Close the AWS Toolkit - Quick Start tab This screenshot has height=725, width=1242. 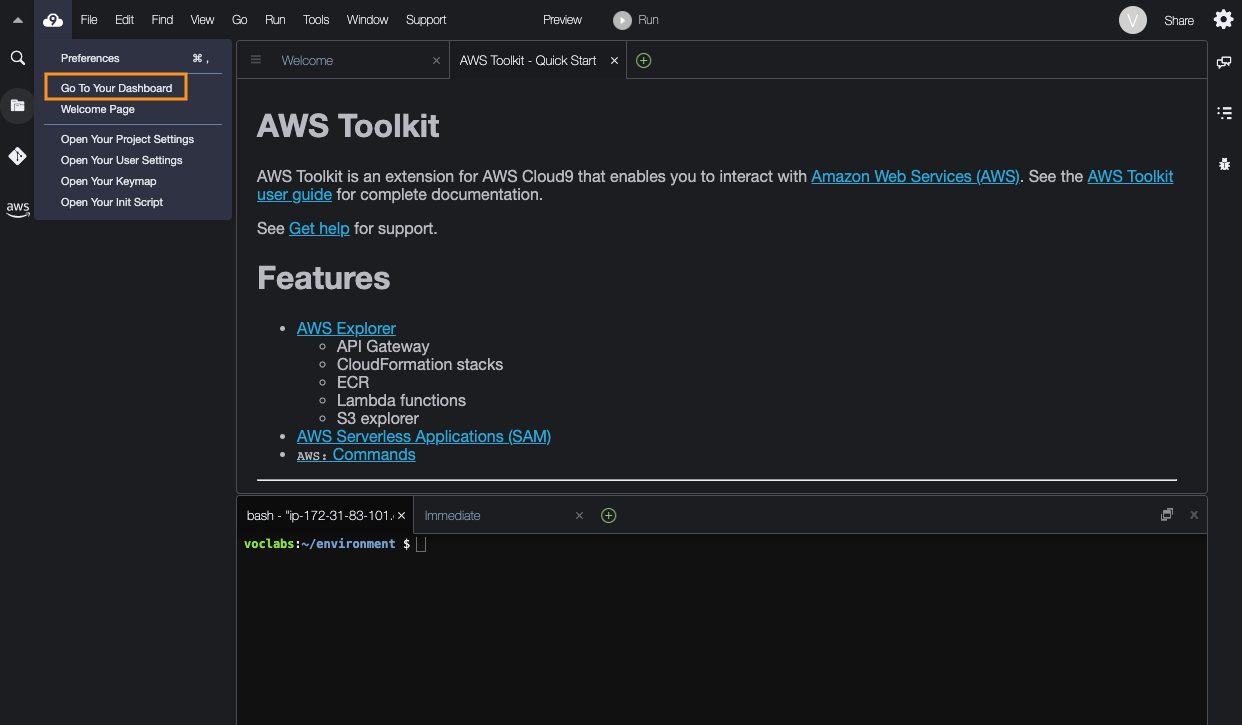coord(614,61)
